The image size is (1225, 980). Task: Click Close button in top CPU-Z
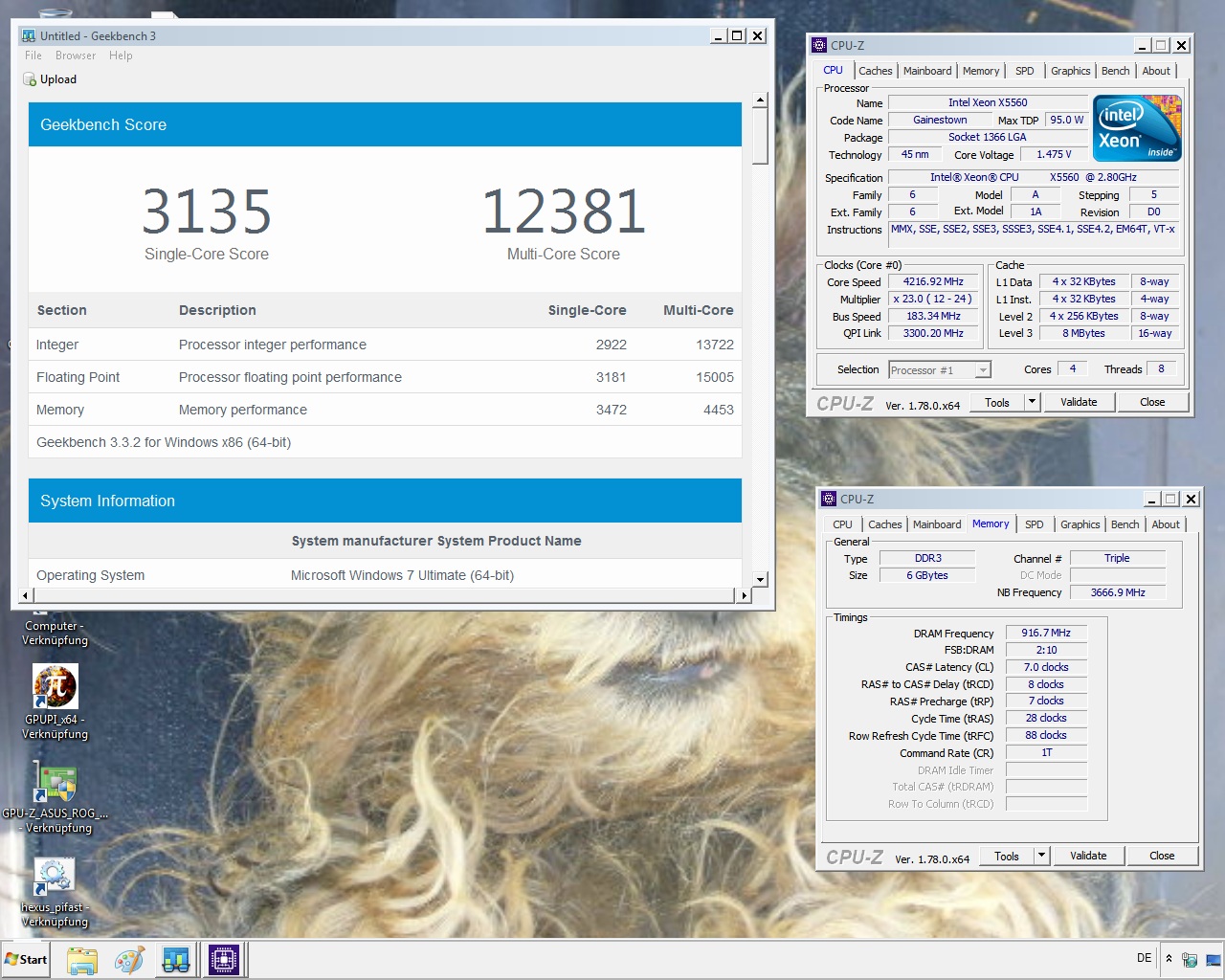coord(1152,402)
